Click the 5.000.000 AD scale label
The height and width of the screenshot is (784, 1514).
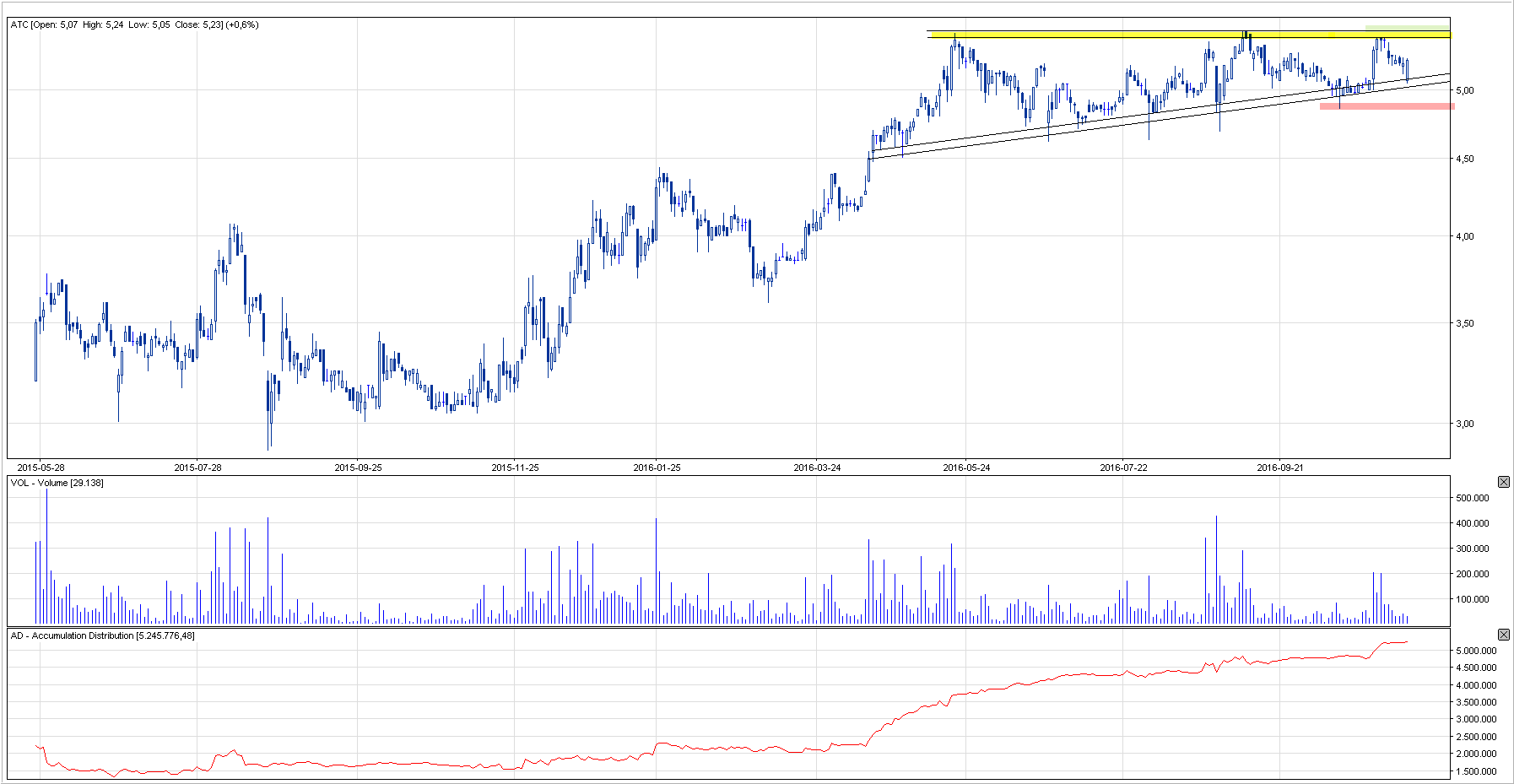pyautogui.click(x=1475, y=651)
